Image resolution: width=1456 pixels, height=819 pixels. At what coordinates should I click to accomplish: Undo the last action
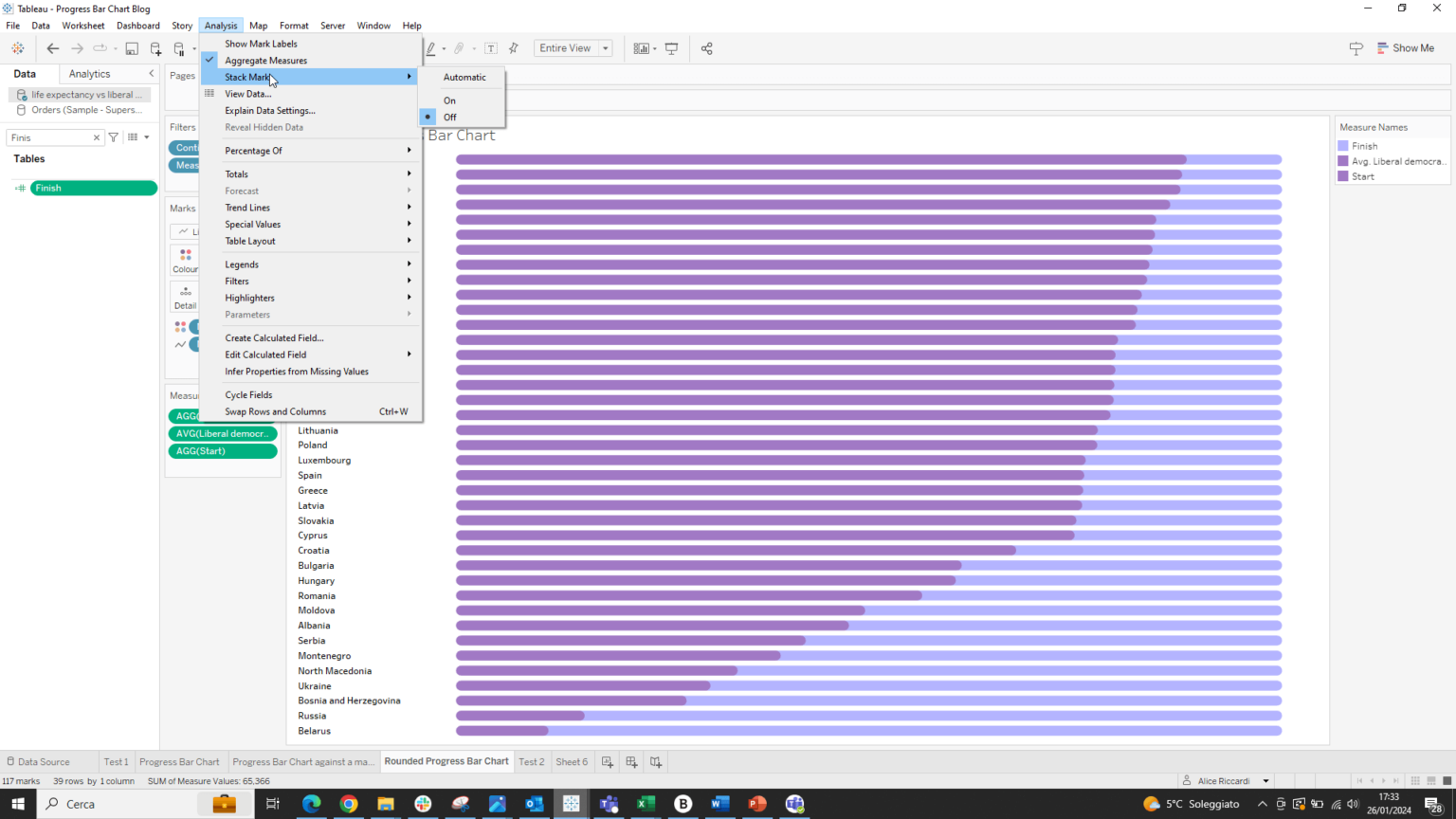52,48
